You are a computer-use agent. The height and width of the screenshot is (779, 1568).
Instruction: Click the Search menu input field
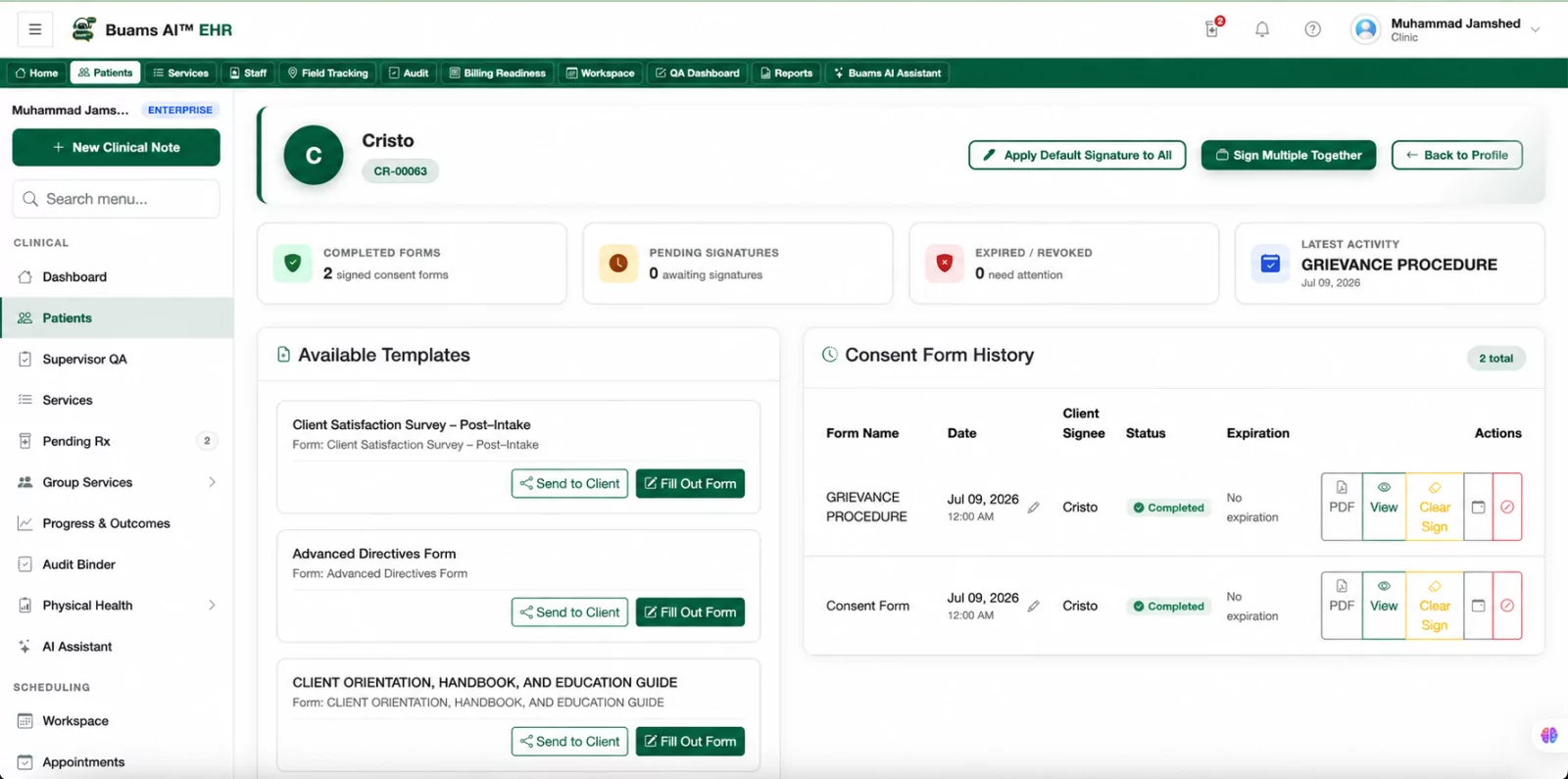[116, 199]
